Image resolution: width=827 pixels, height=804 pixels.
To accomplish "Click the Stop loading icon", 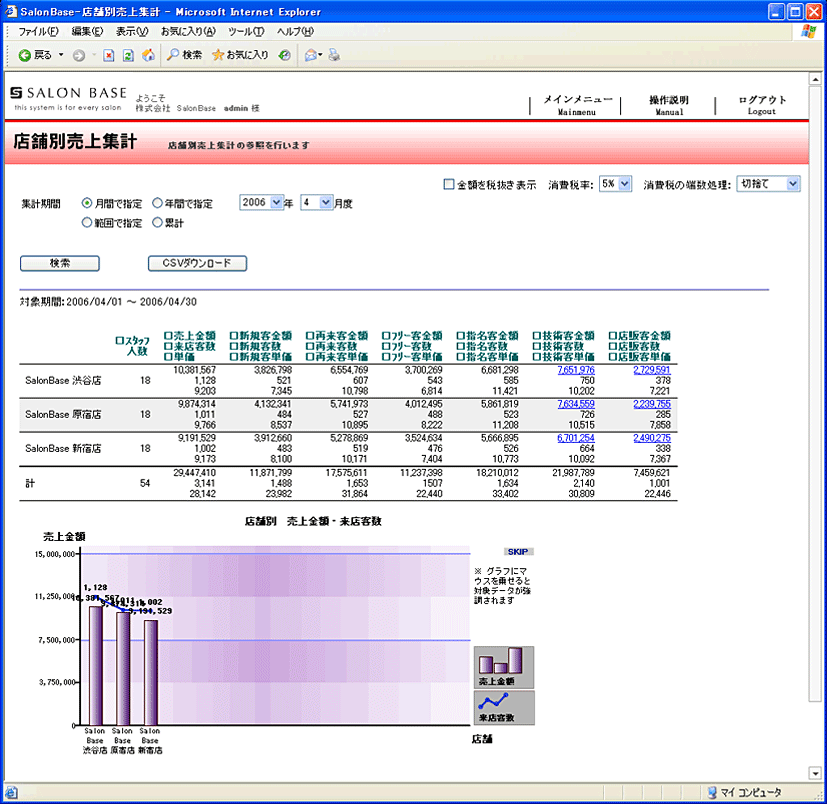I will [x=109, y=55].
